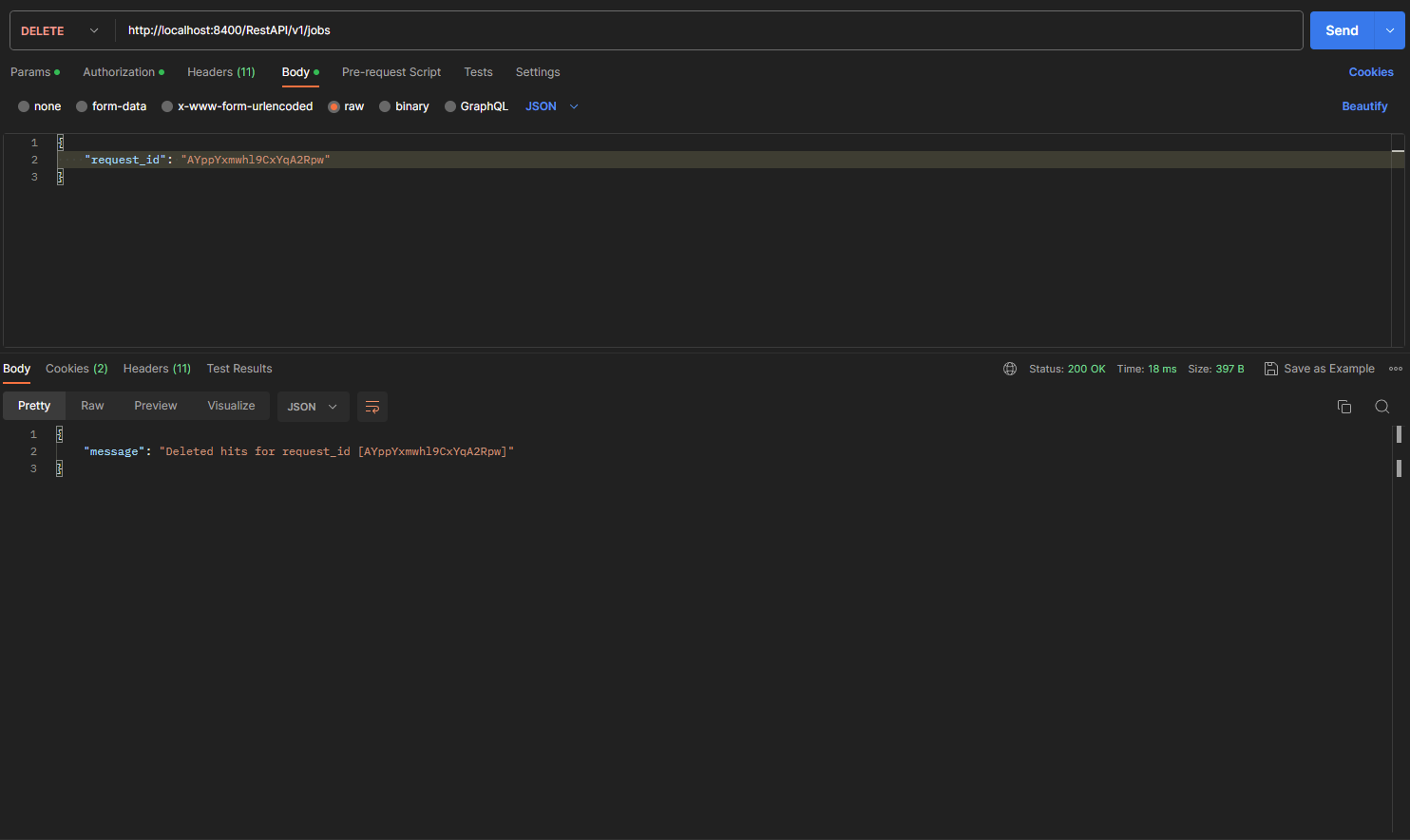Beautify the JSON request body

pyautogui.click(x=1364, y=105)
